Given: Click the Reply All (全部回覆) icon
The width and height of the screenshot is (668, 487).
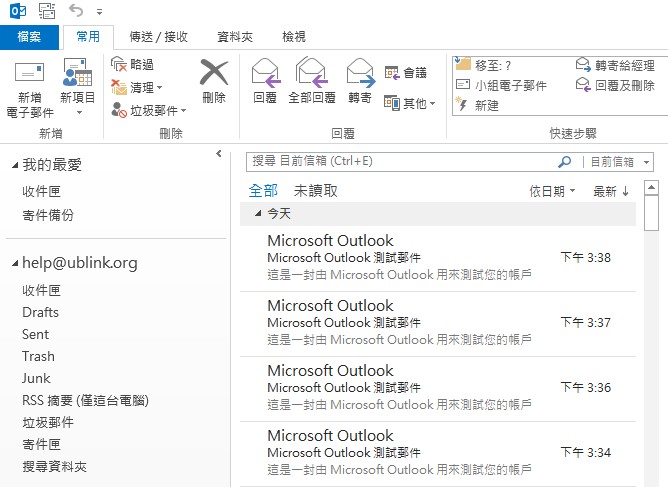Looking at the screenshot, I should [311, 72].
